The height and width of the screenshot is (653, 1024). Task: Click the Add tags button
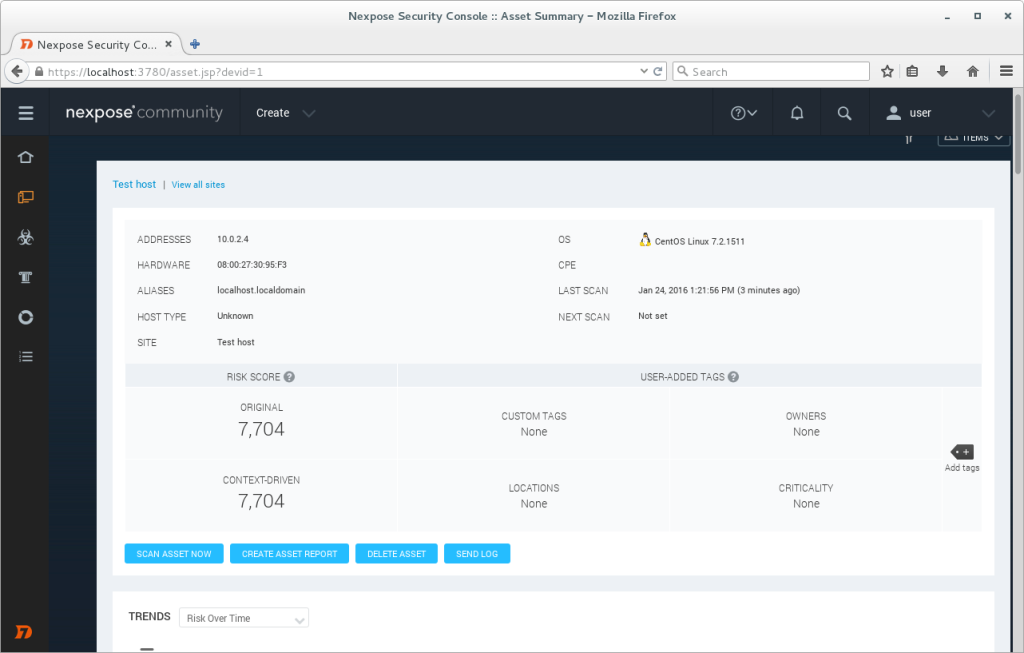(961, 453)
